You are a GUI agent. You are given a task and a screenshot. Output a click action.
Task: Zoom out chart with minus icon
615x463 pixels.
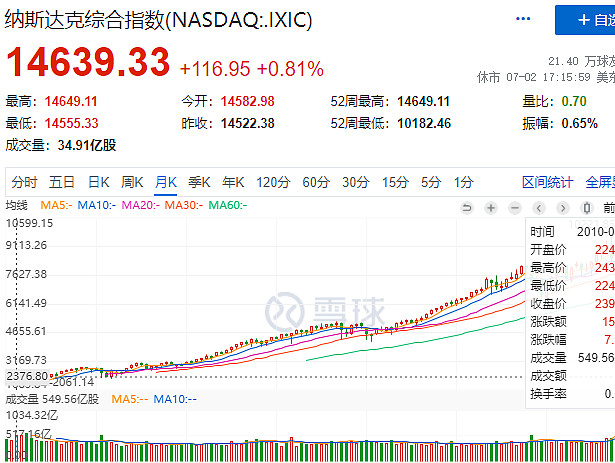click(515, 208)
